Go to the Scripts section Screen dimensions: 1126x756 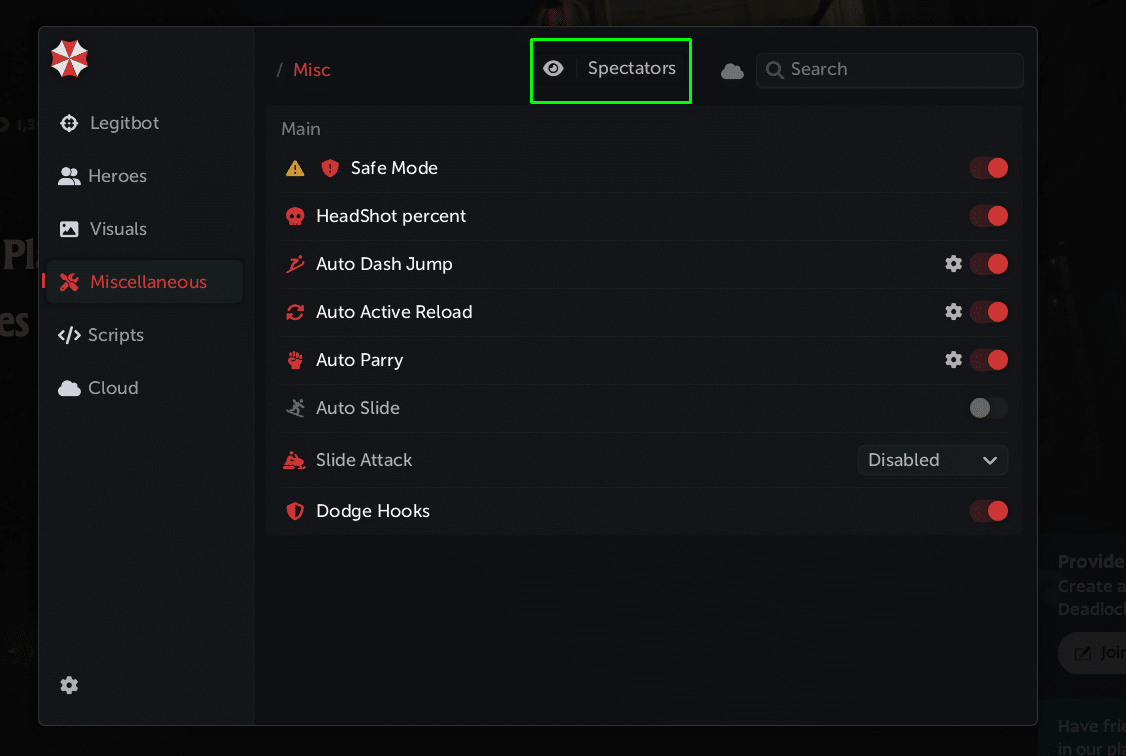[x=115, y=335]
